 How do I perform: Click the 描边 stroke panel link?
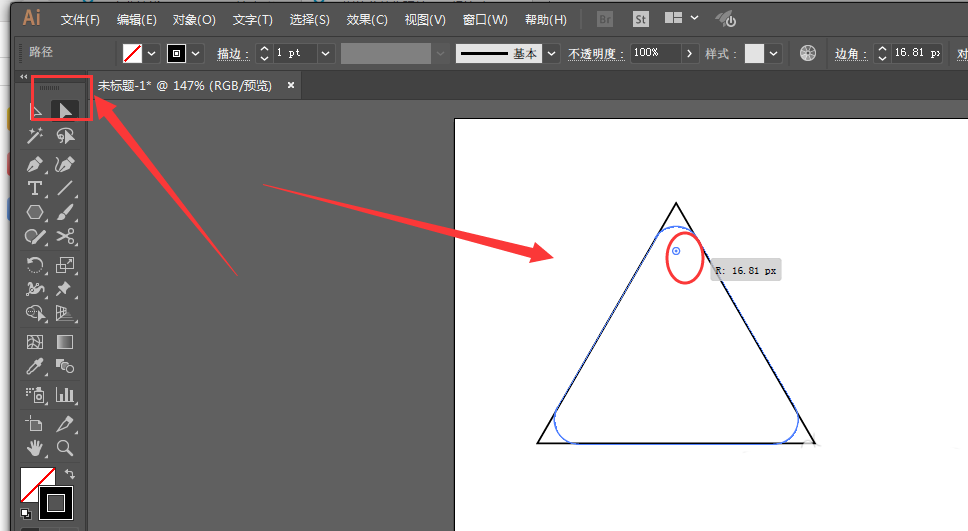[233, 54]
